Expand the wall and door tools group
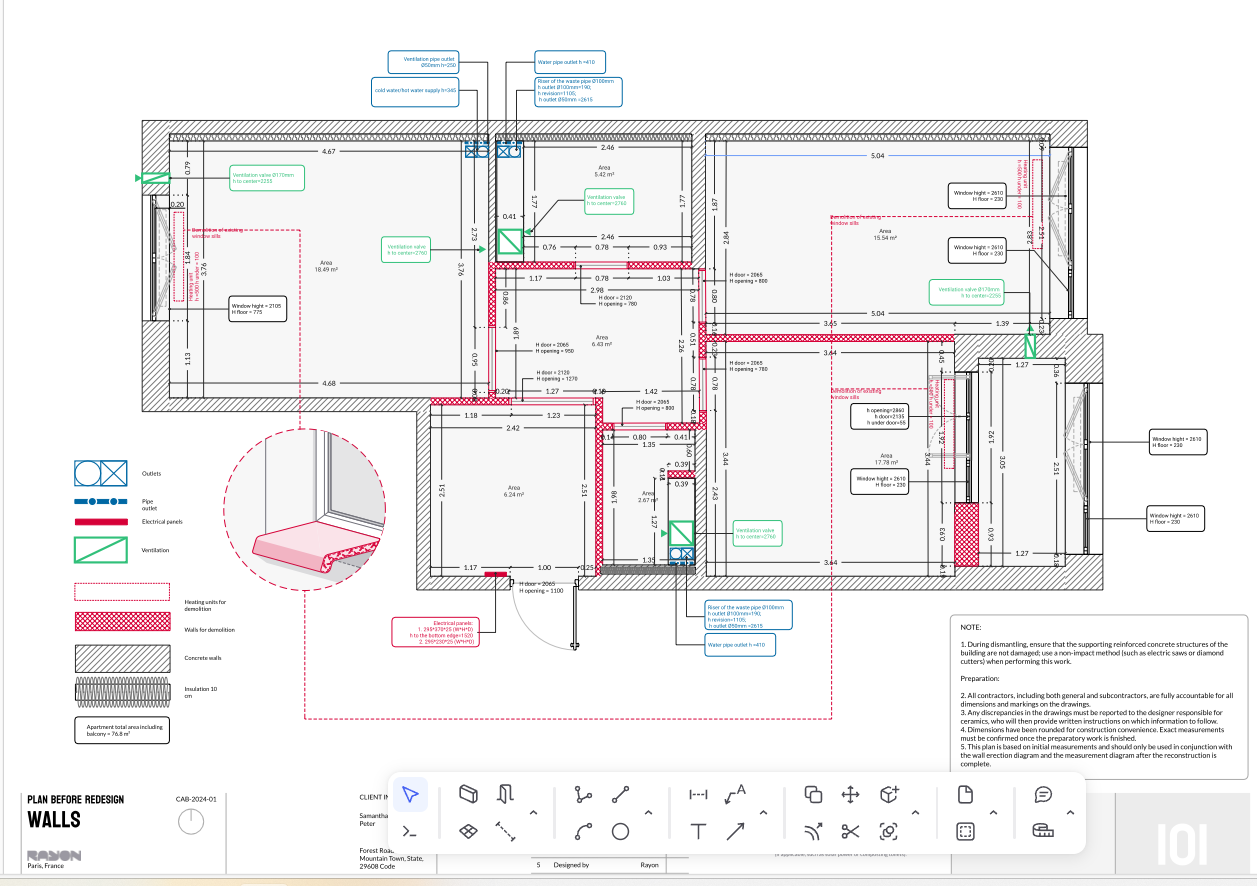Image resolution: width=1257 pixels, height=886 pixels. point(533,812)
